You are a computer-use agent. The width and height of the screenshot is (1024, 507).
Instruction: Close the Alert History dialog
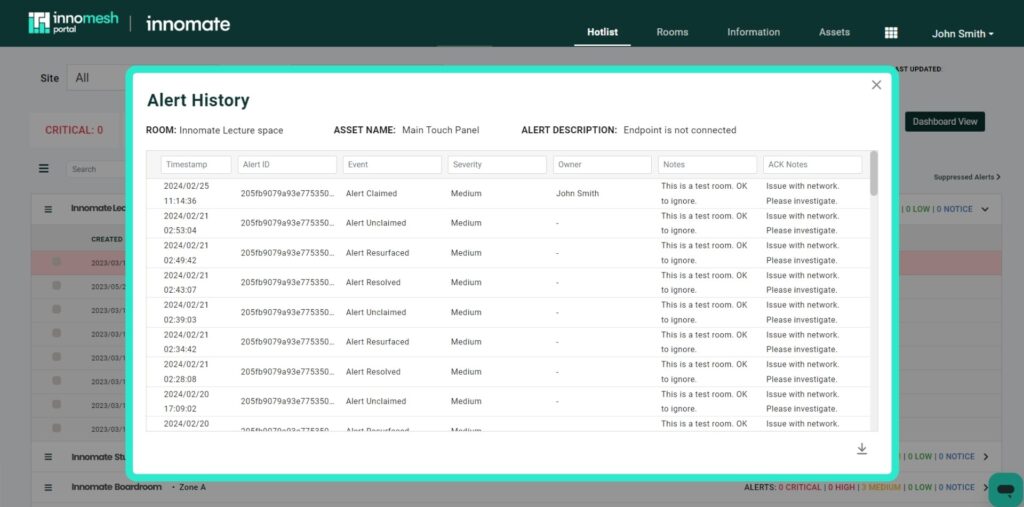point(876,85)
